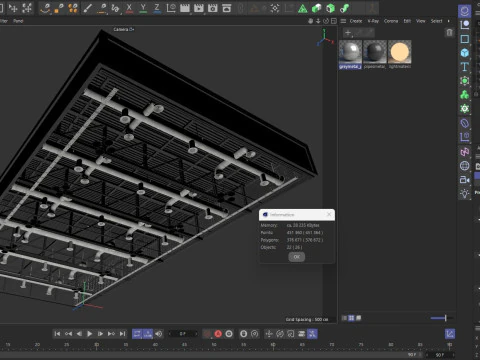Add a camera from right palette

tap(465, 180)
